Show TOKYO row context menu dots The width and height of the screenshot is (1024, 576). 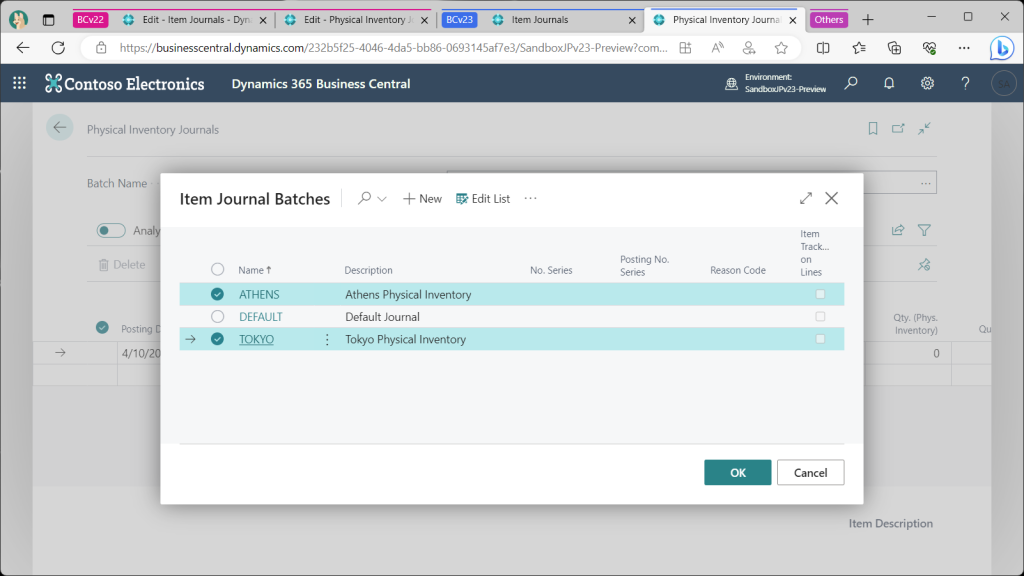(327, 339)
